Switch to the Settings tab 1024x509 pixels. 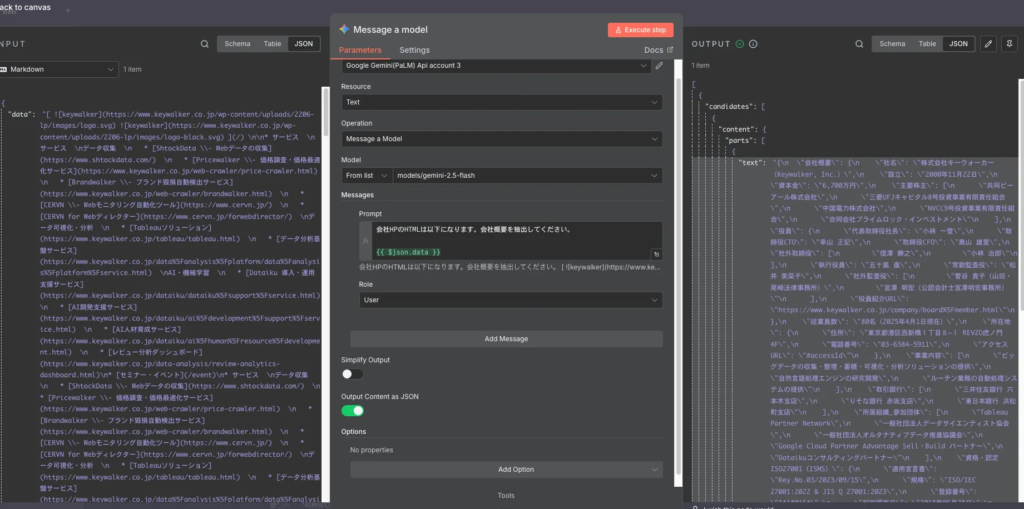pos(414,50)
